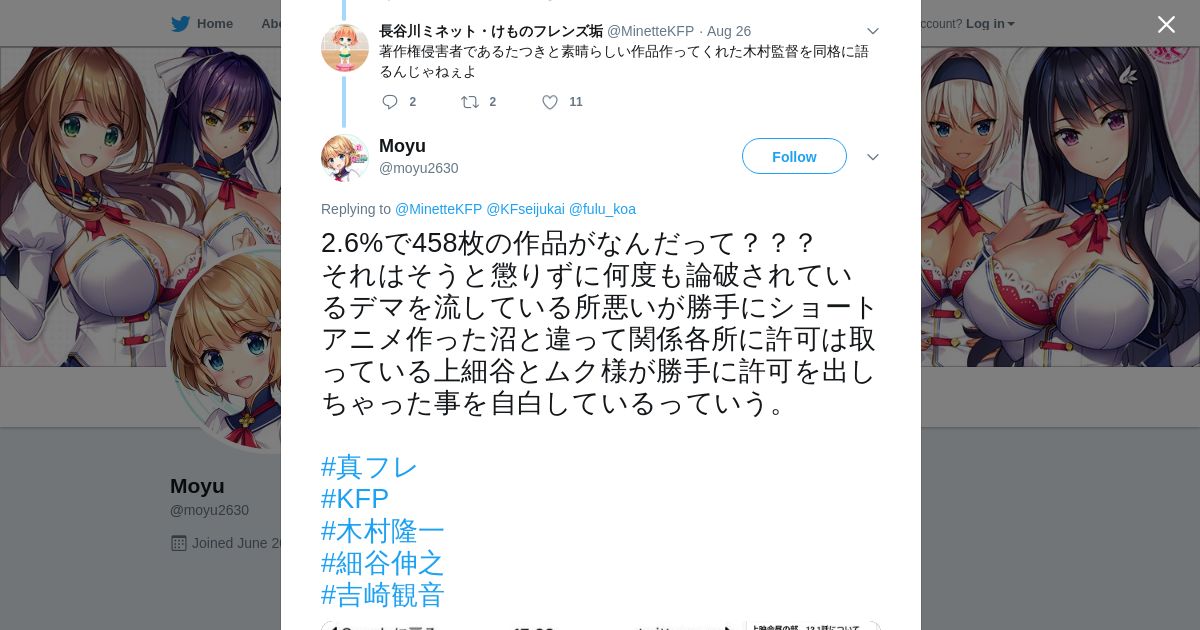The height and width of the screenshot is (630, 1200).
Task: Like the MinetteKFP tweet with heart icon
Action: click(550, 102)
